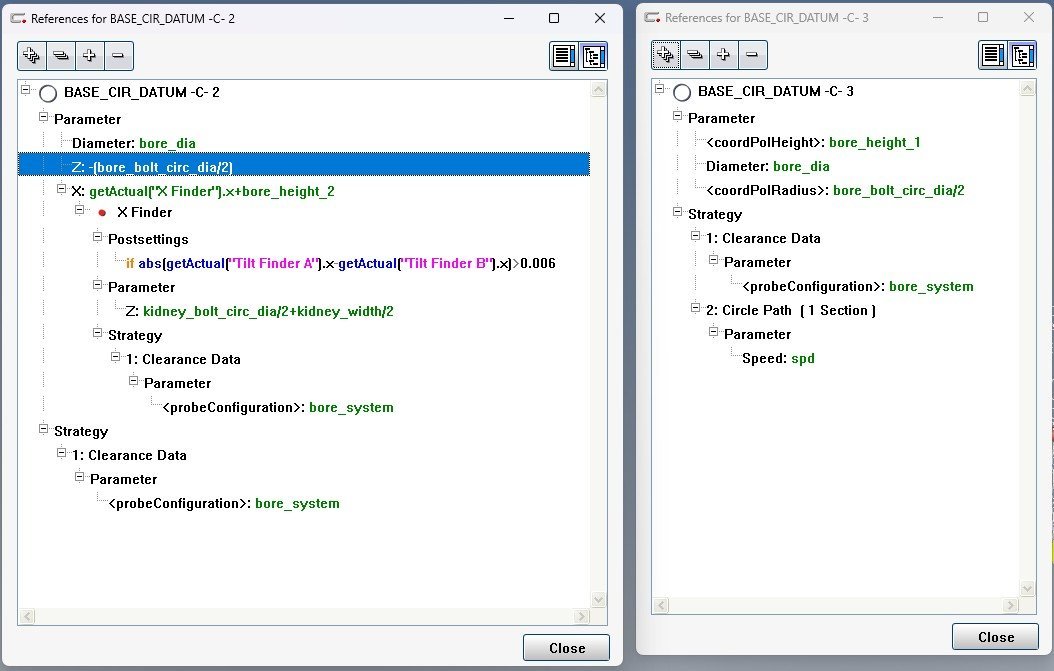The image size is (1054, 671).
Task: Select highlighted row Z: -(bore_bolt_circ_dia/2)
Action: pos(304,165)
